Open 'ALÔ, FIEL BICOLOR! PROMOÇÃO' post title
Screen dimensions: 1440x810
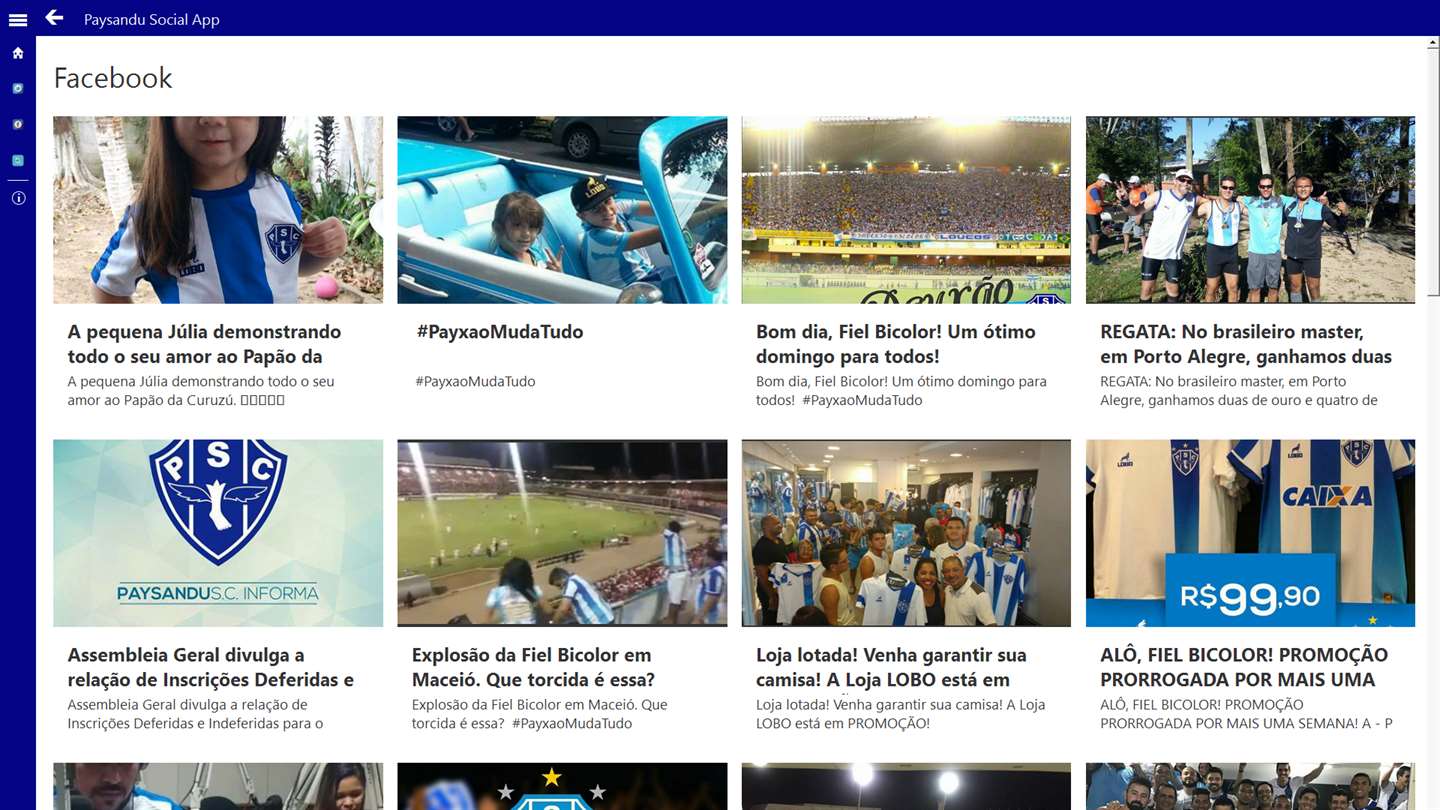(x=1244, y=667)
